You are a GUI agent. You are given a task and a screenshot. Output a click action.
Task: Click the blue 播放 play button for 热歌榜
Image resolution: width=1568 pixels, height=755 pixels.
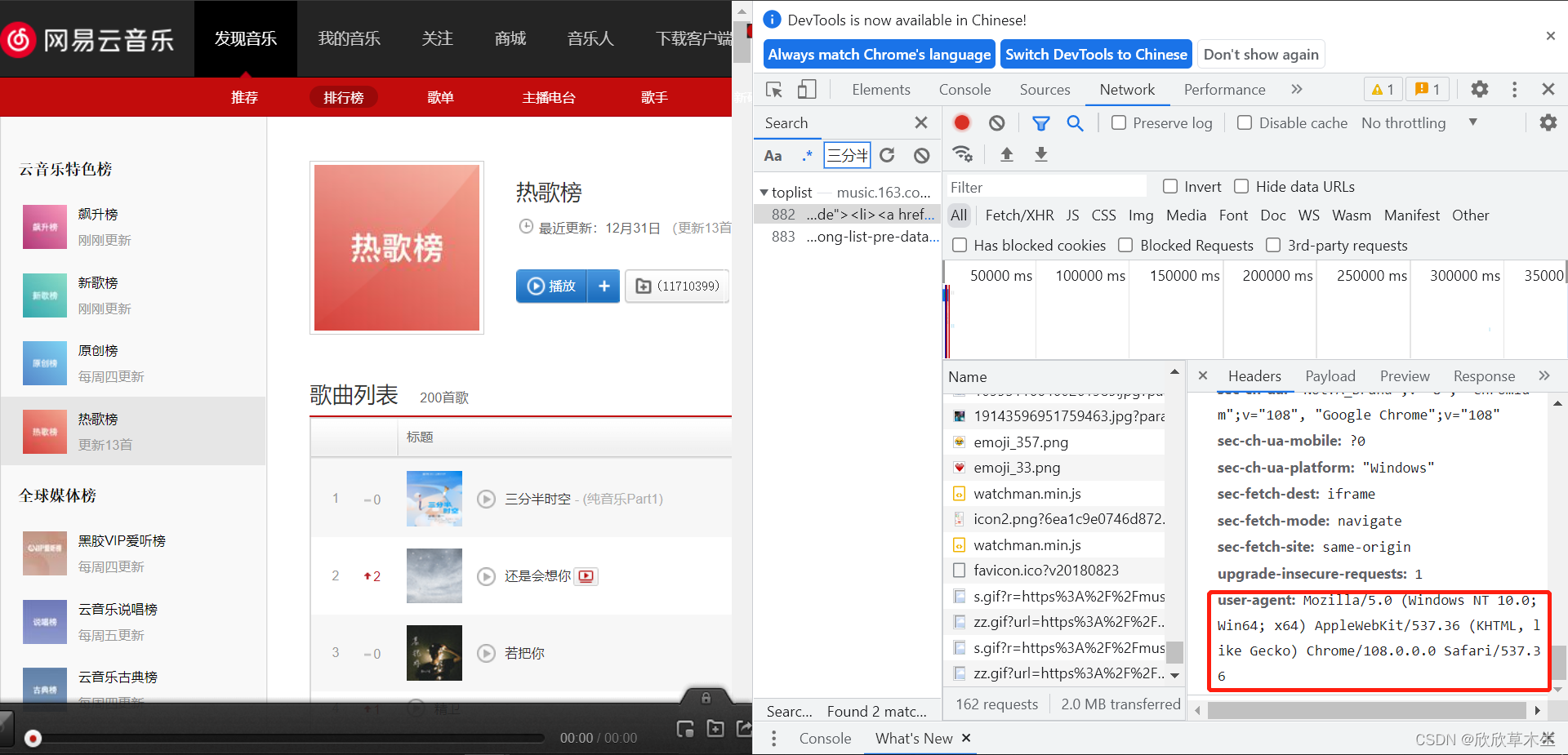click(552, 286)
